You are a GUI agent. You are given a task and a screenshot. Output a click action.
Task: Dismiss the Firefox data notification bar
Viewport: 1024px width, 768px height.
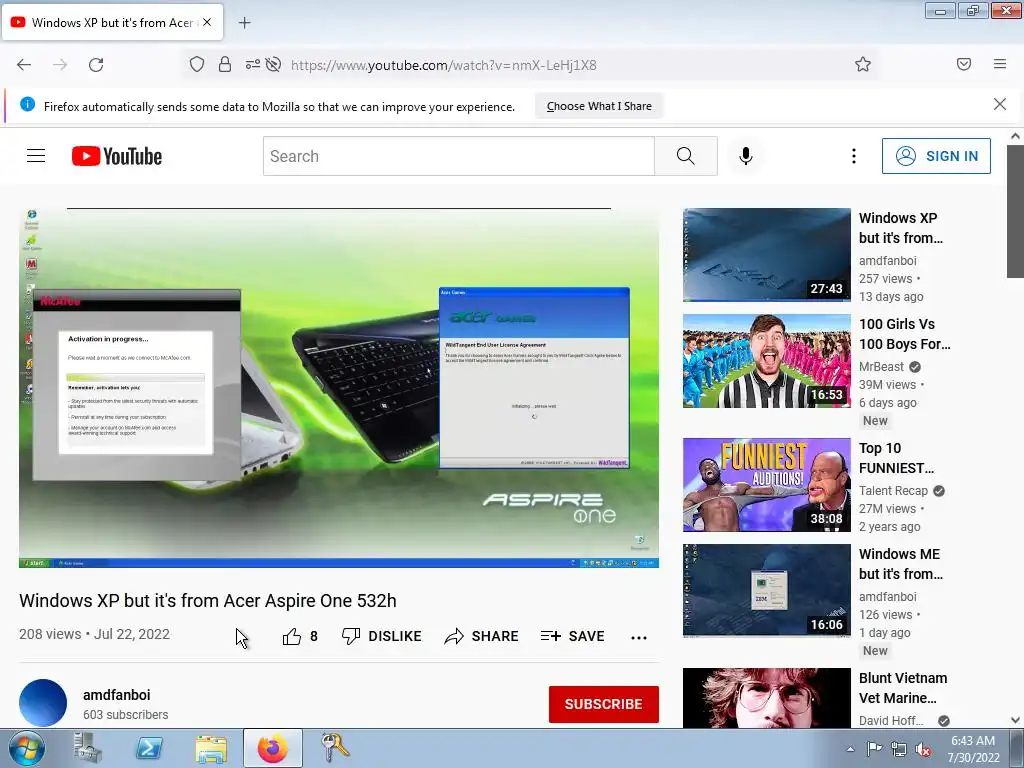[x=1000, y=104]
